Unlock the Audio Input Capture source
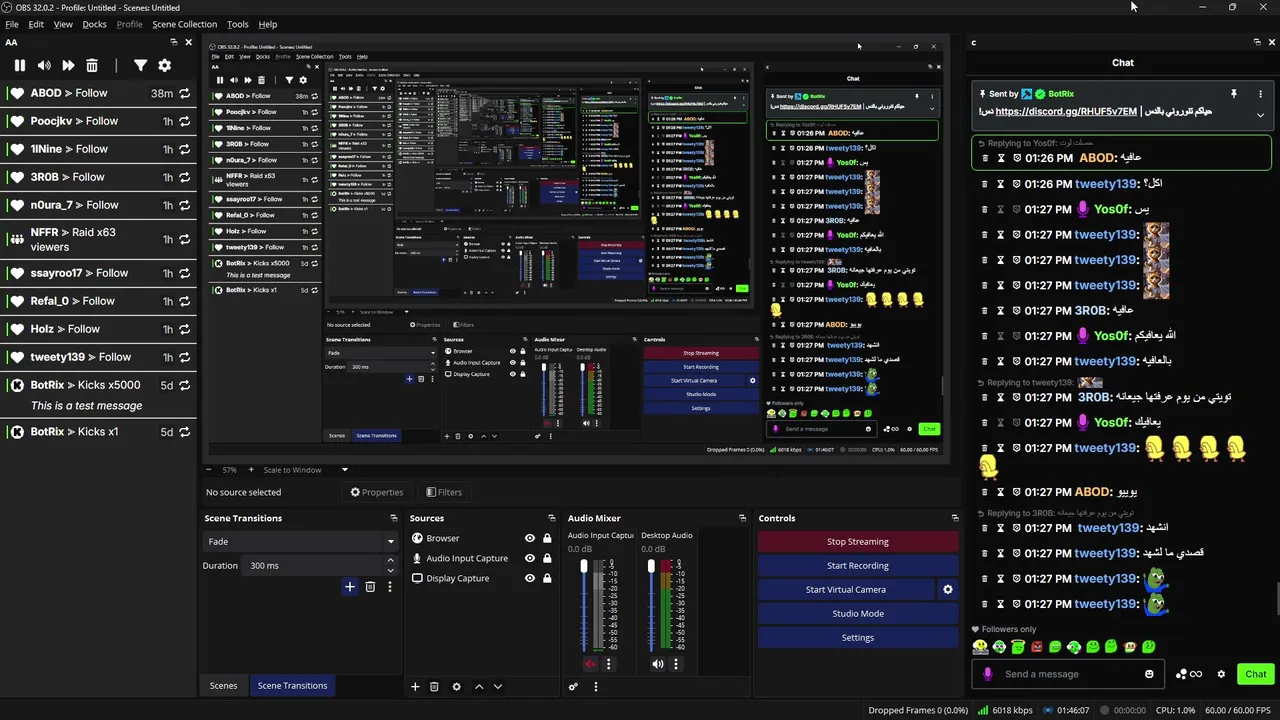The image size is (1280, 720). pos(547,558)
